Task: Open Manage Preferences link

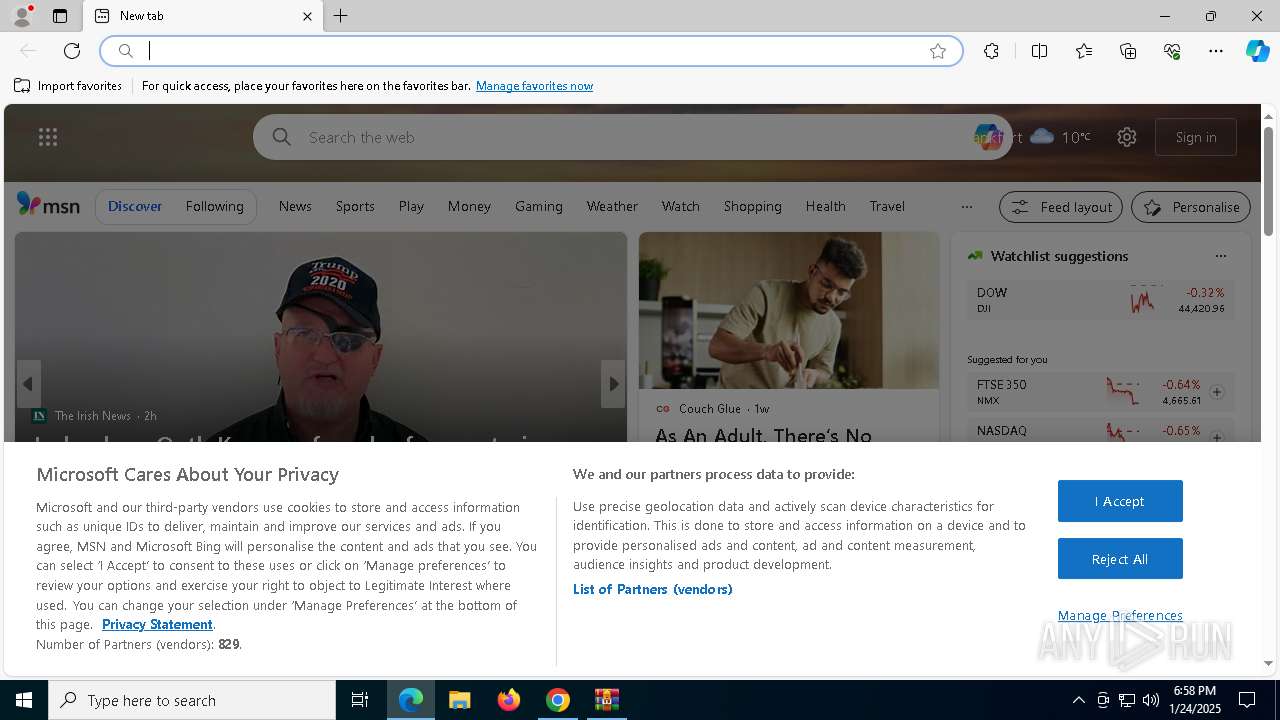Action: click(1120, 615)
